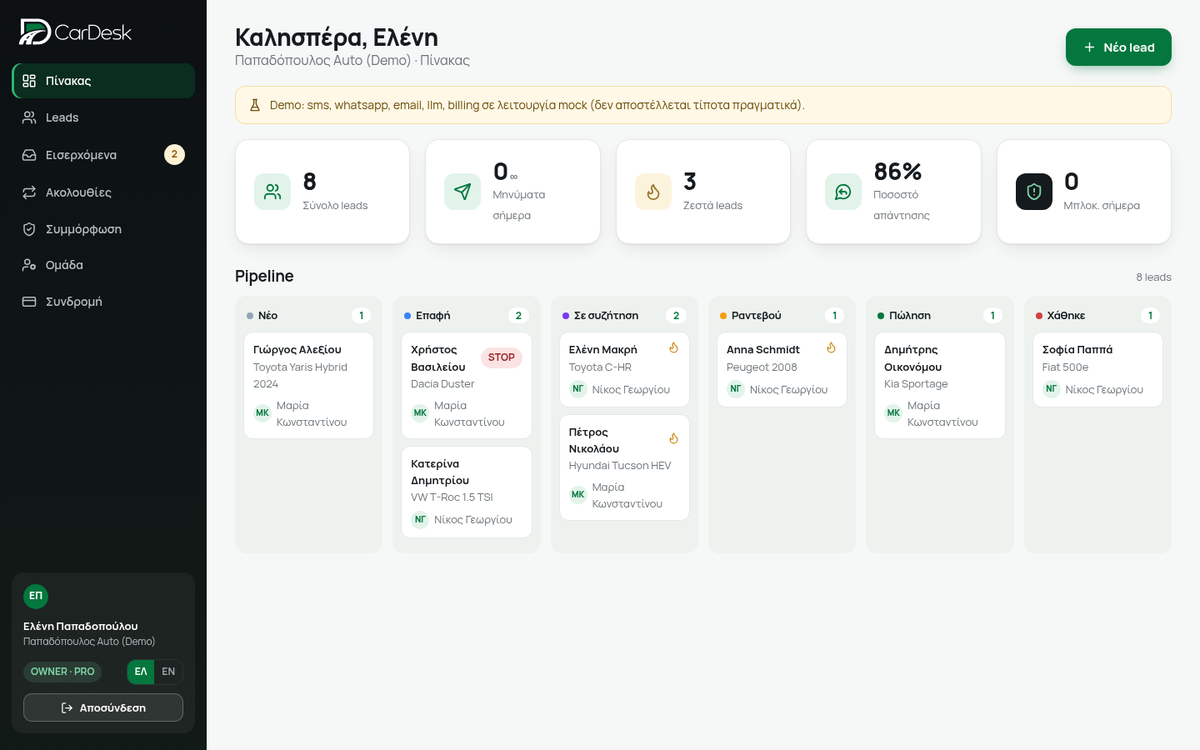Navigate to Συμμόρφωση
1200x750 pixels.
(x=103, y=228)
